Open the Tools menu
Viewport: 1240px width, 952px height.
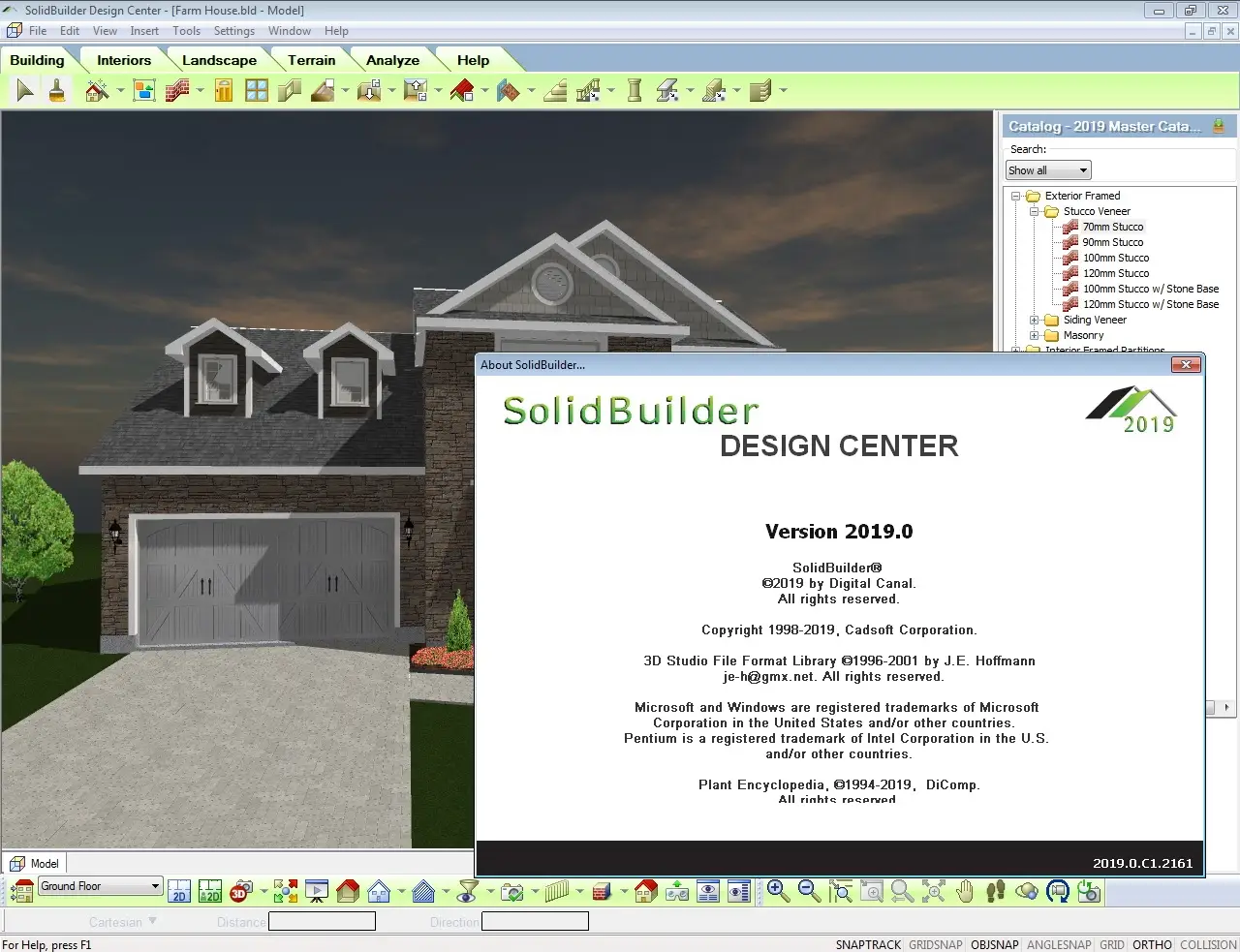tap(186, 31)
